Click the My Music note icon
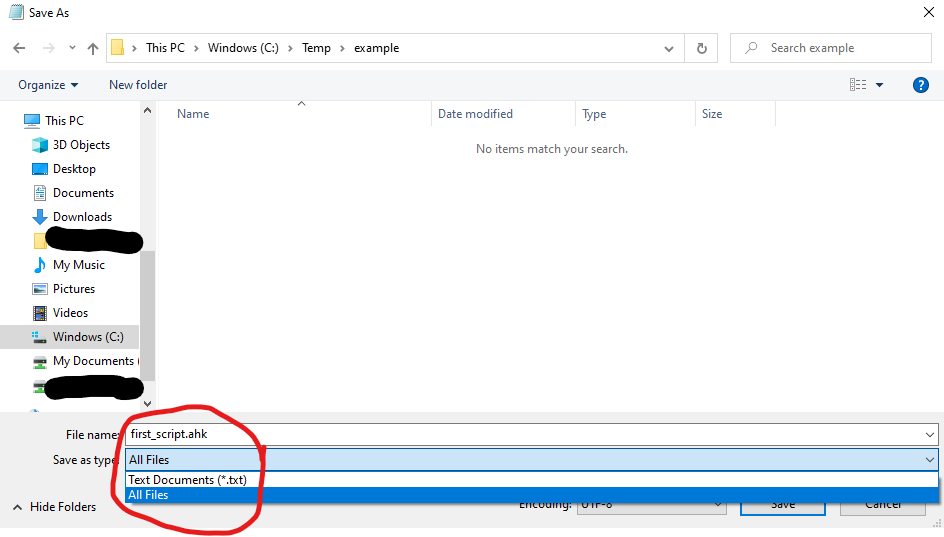 click(x=40, y=265)
